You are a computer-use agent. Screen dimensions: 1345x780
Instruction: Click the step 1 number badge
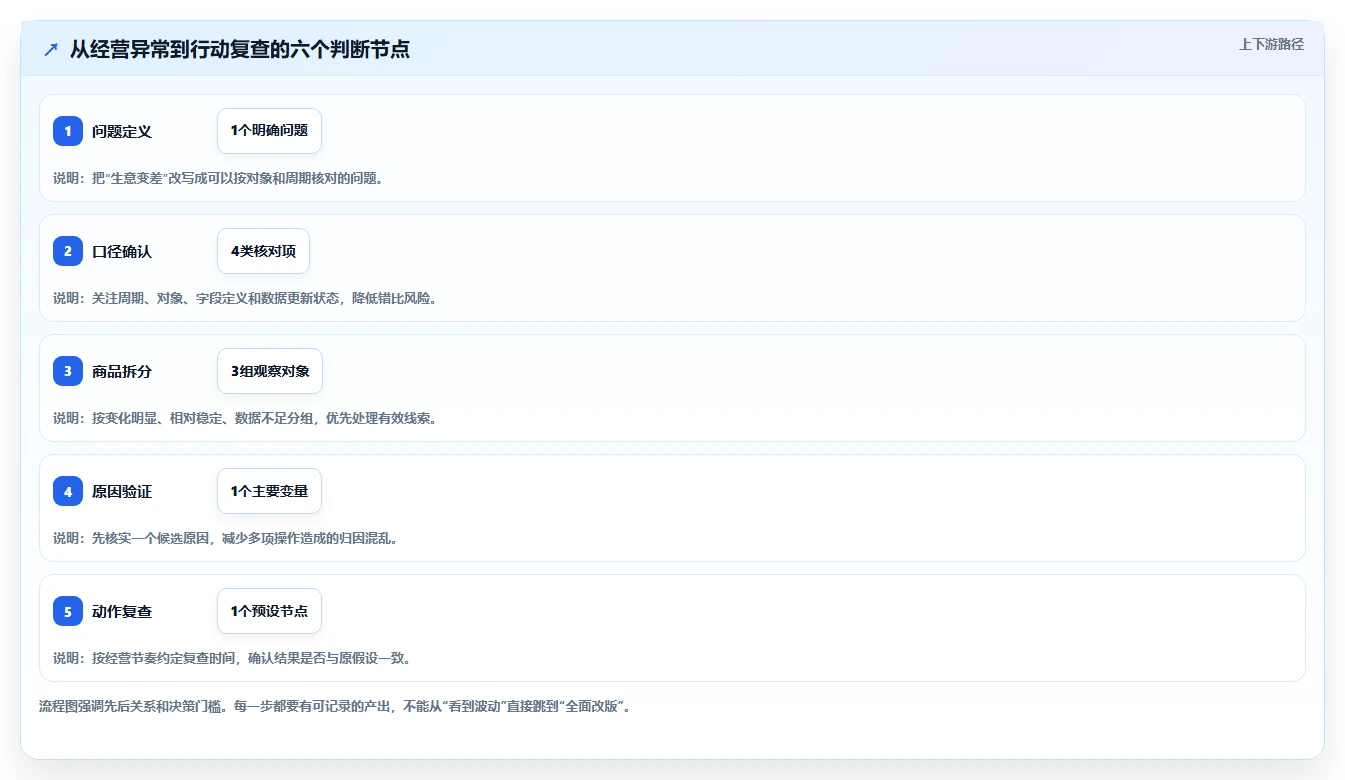[68, 131]
